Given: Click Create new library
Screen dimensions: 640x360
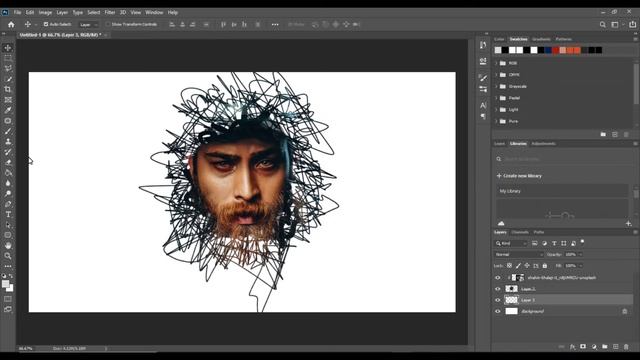Looking at the screenshot, I should pos(520,176).
